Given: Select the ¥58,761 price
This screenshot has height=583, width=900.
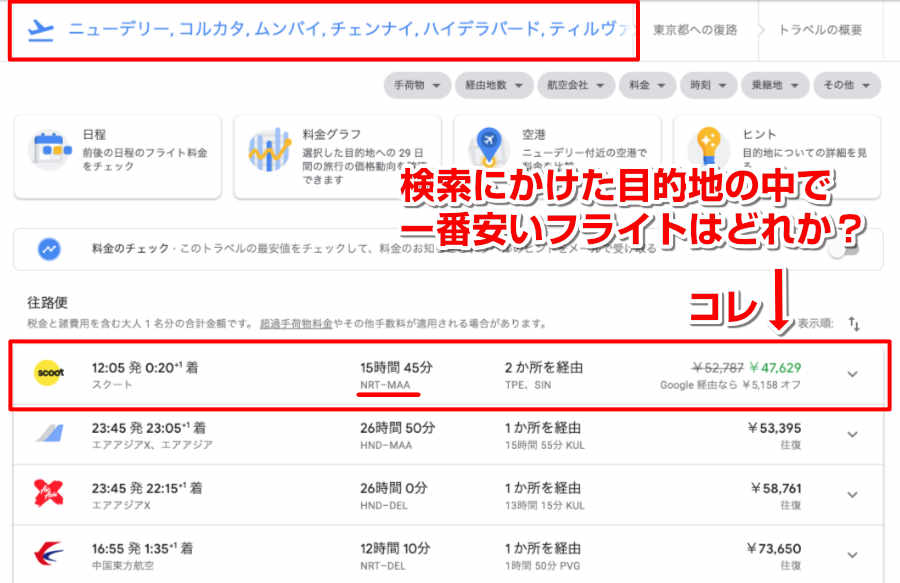Looking at the screenshot, I should [776, 488].
